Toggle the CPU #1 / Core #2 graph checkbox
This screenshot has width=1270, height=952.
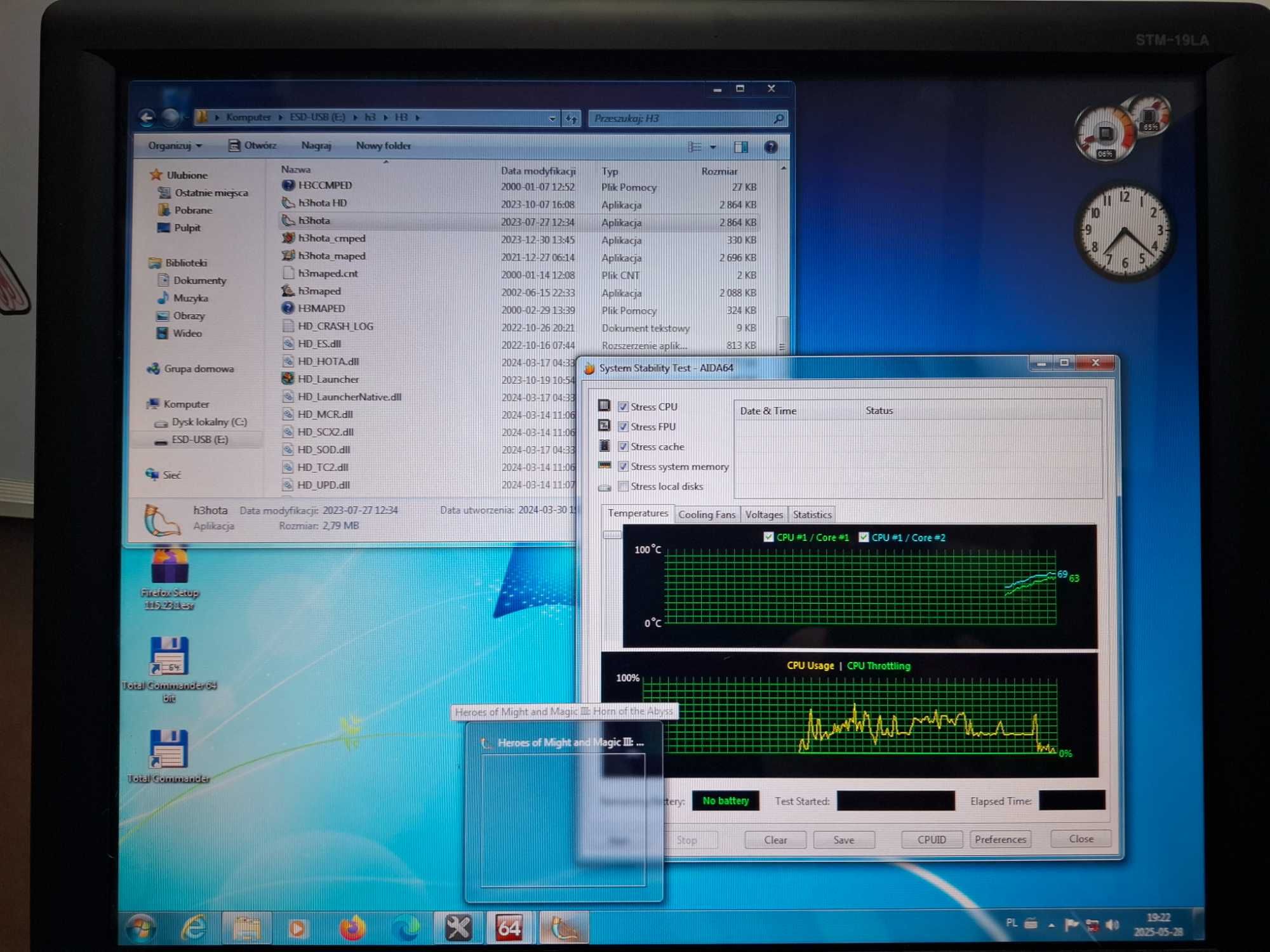tap(864, 537)
